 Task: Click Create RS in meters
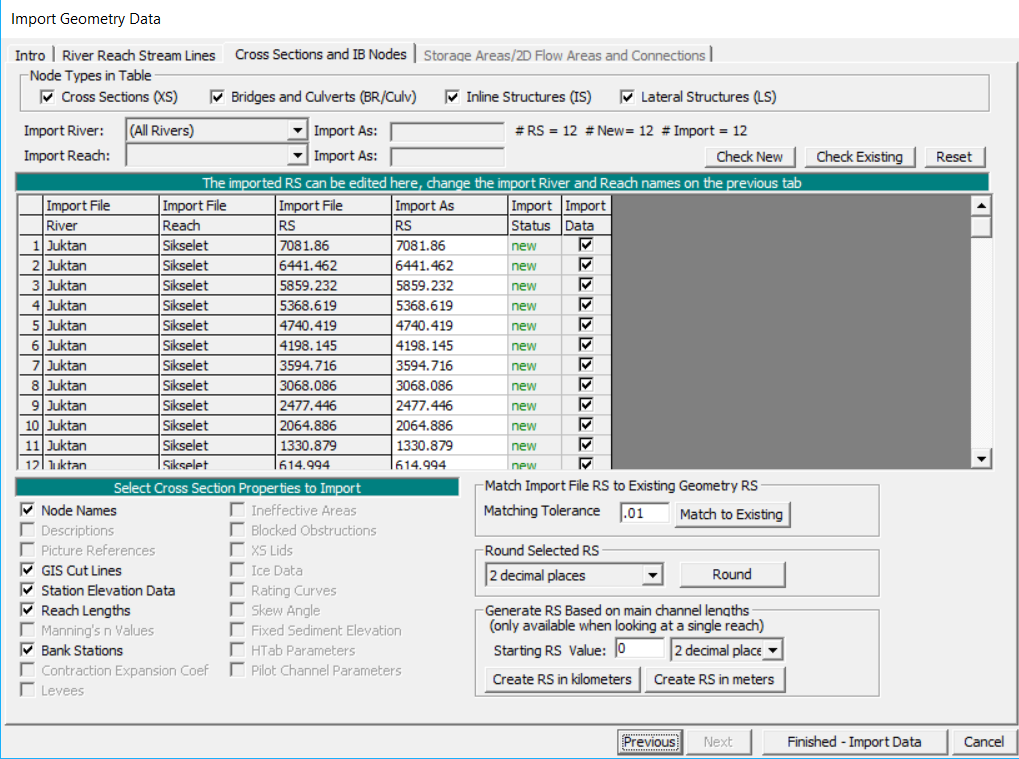[x=714, y=680]
